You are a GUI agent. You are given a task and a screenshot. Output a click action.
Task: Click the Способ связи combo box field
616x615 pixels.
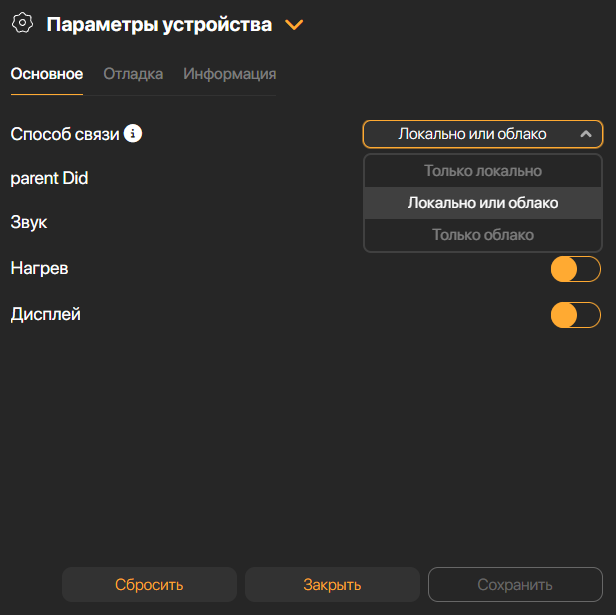coord(472,134)
